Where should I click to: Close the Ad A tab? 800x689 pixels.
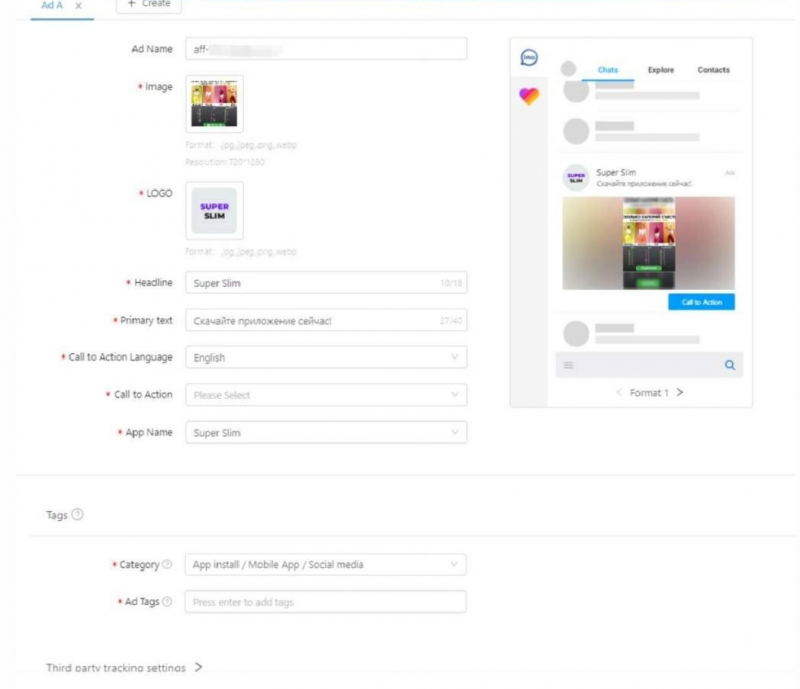coord(78,6)
